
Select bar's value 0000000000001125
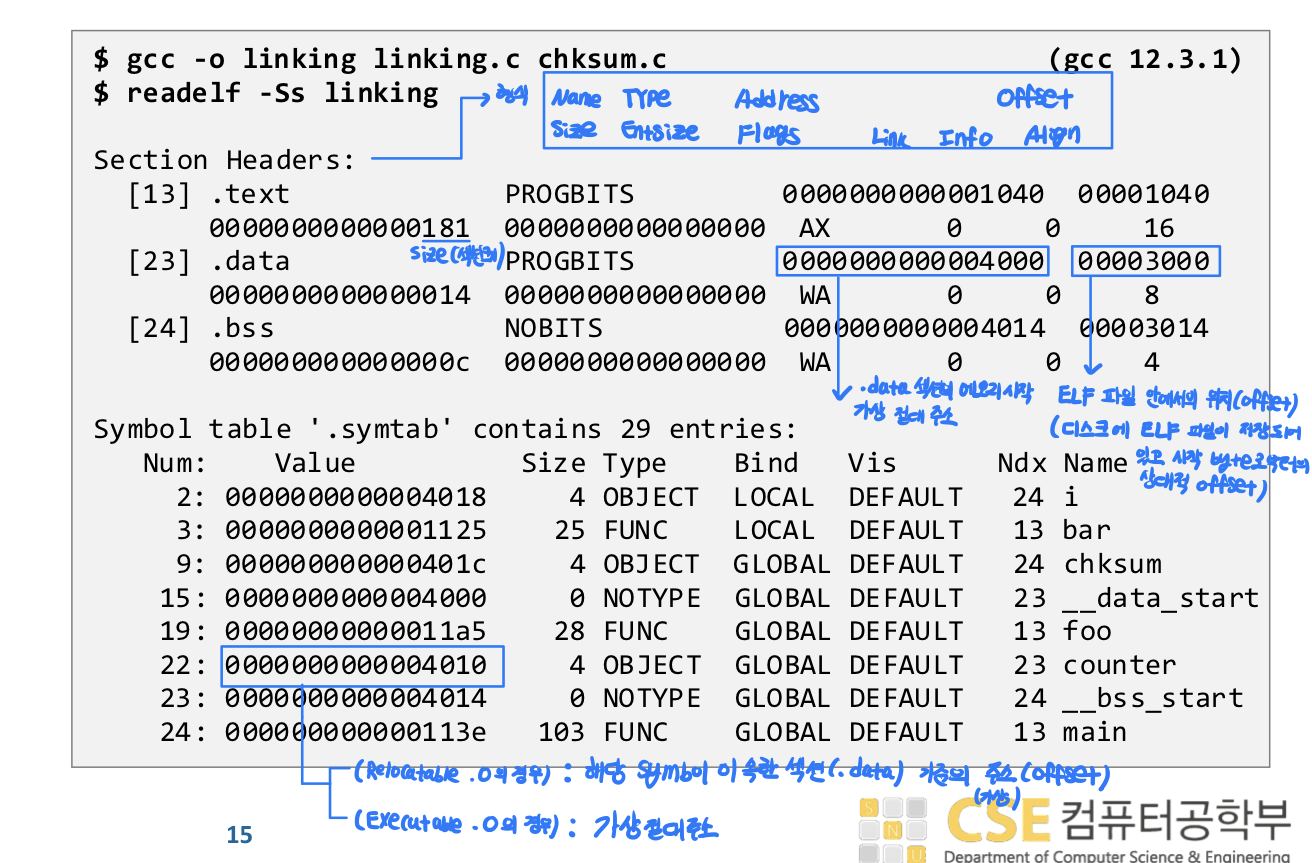(x=356, y=531)
